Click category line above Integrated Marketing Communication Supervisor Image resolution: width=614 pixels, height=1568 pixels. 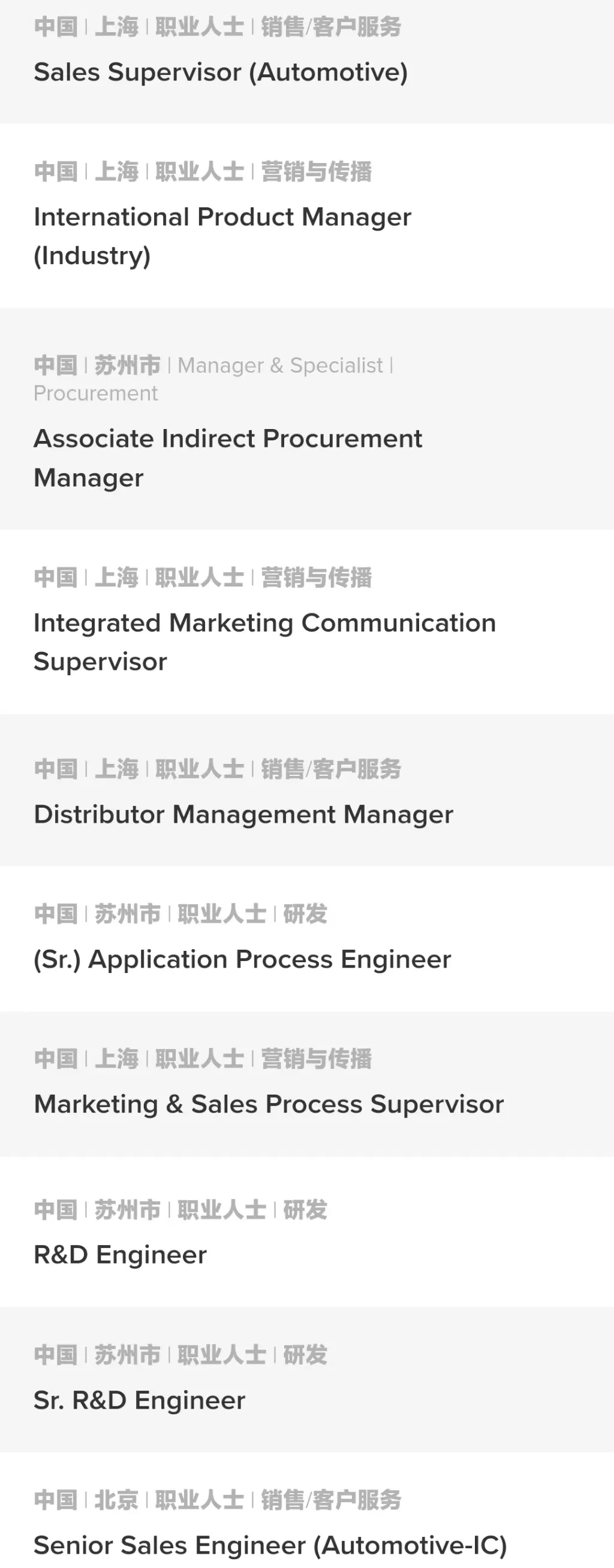pyautogui.click(x=203, y=577)
